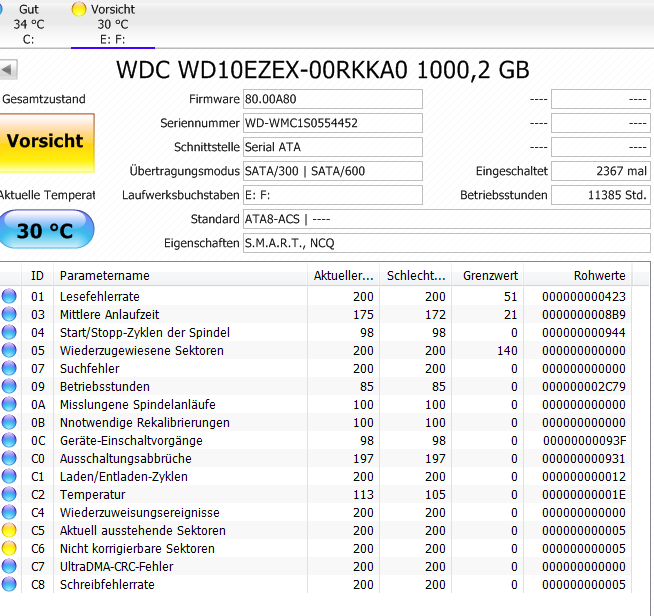Click the Mittlere Anlaufzeit parameter name
The height and width of the screenshot is (616, 654).
tap(109, 314)
